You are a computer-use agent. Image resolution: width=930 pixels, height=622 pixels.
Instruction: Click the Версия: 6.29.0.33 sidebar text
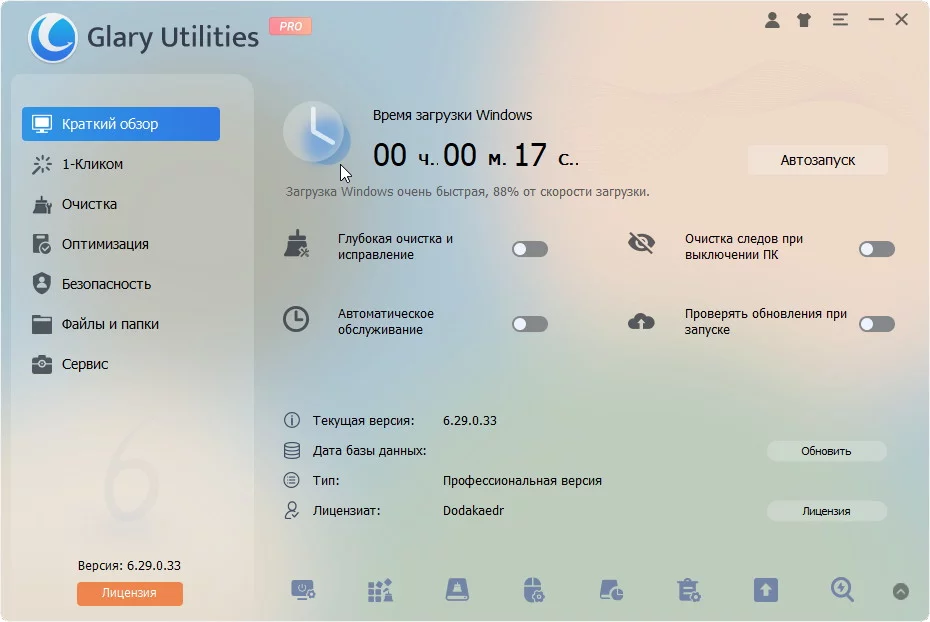click(129, 566)
